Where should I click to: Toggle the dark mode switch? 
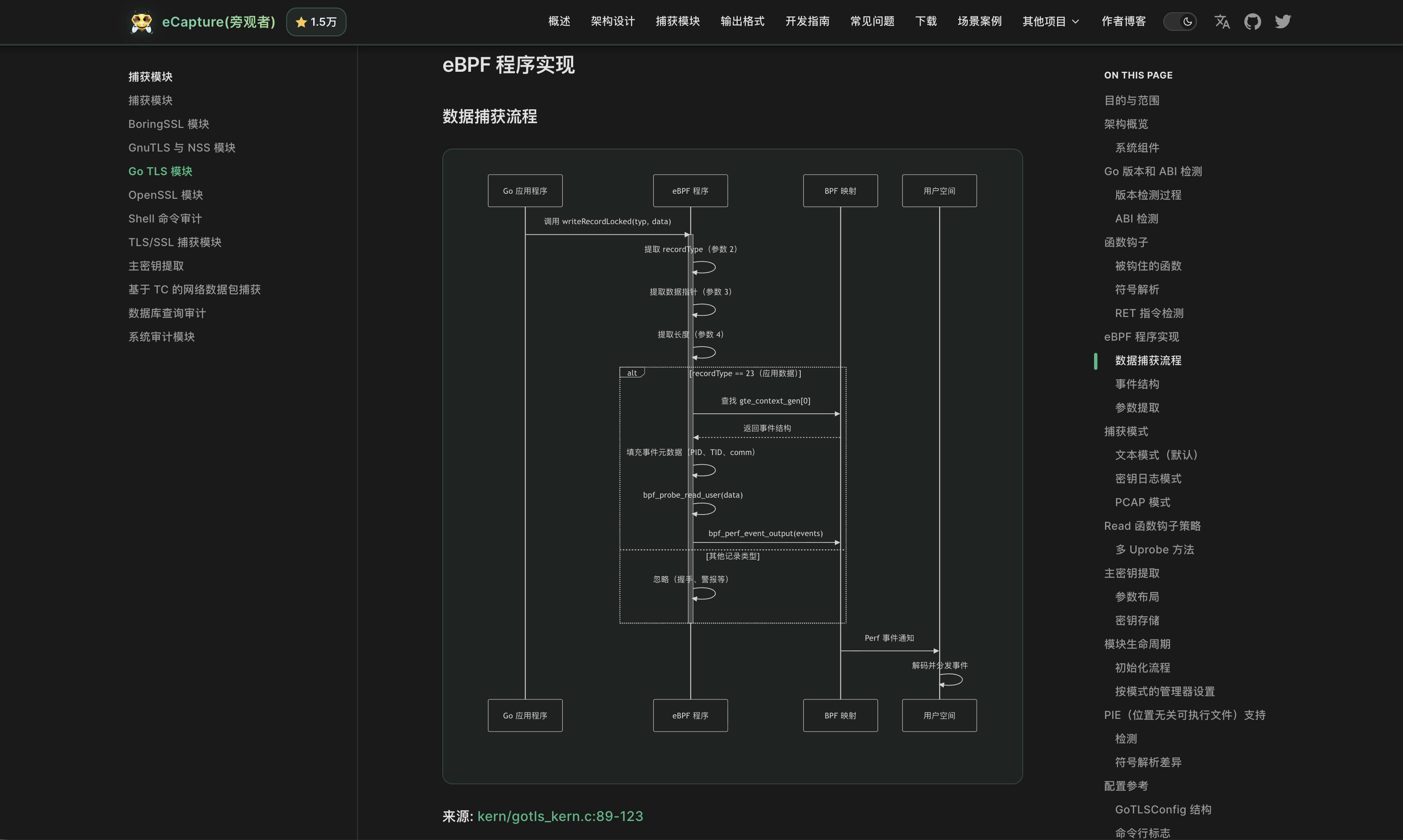coord(1180,22)
